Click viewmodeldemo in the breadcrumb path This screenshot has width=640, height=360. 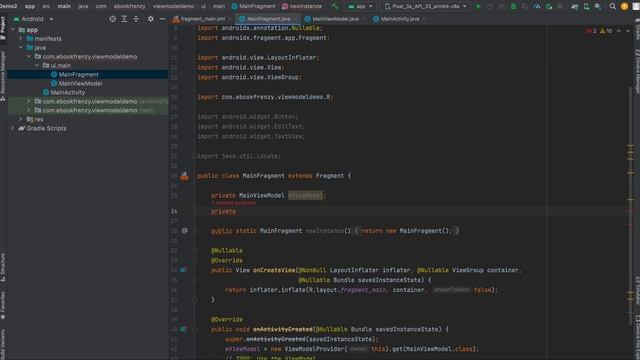[x=173, y=7]
